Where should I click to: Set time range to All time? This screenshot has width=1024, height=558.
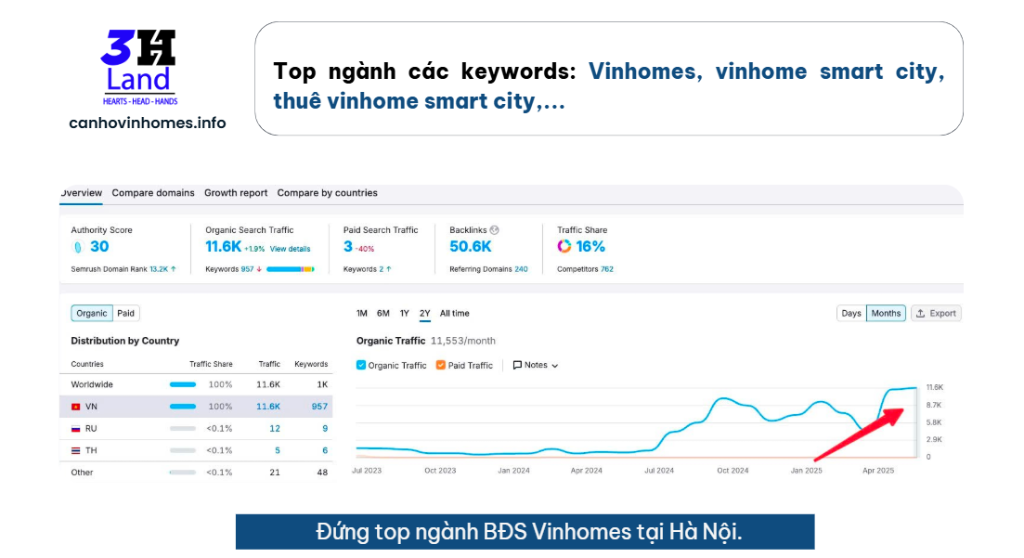(x=455, y=314)
